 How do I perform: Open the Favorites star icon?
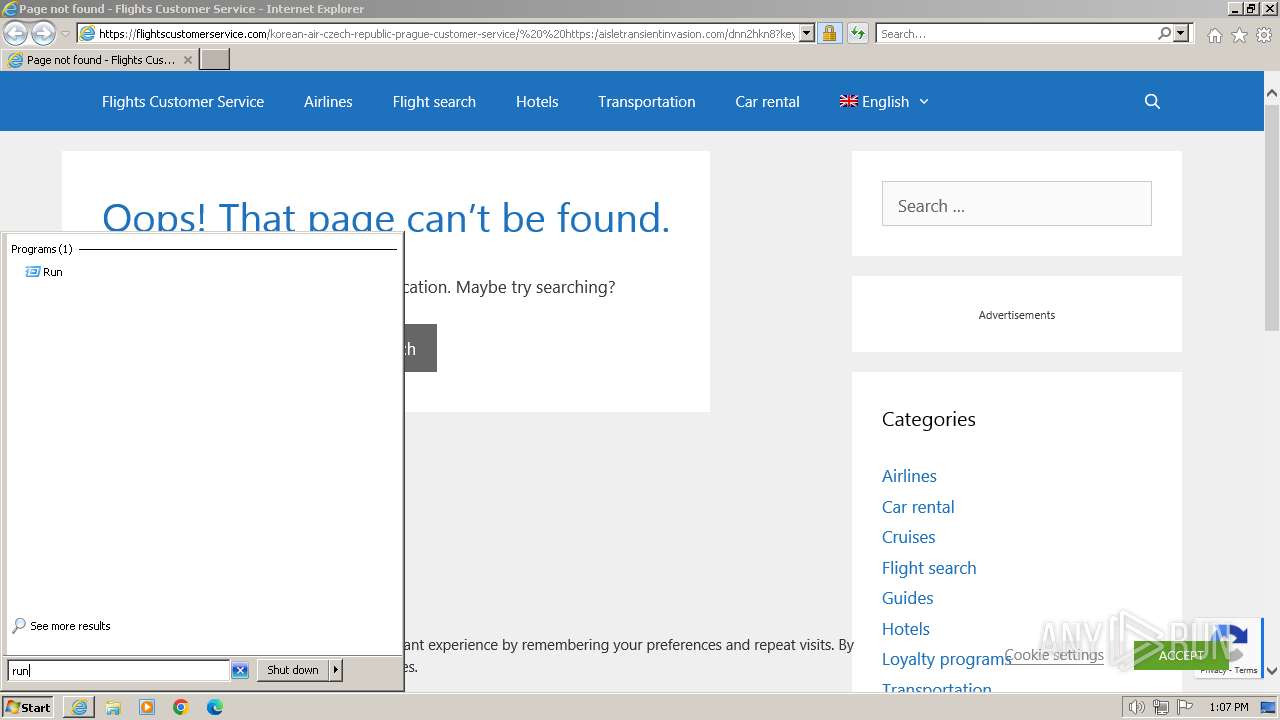[1239, 35]
